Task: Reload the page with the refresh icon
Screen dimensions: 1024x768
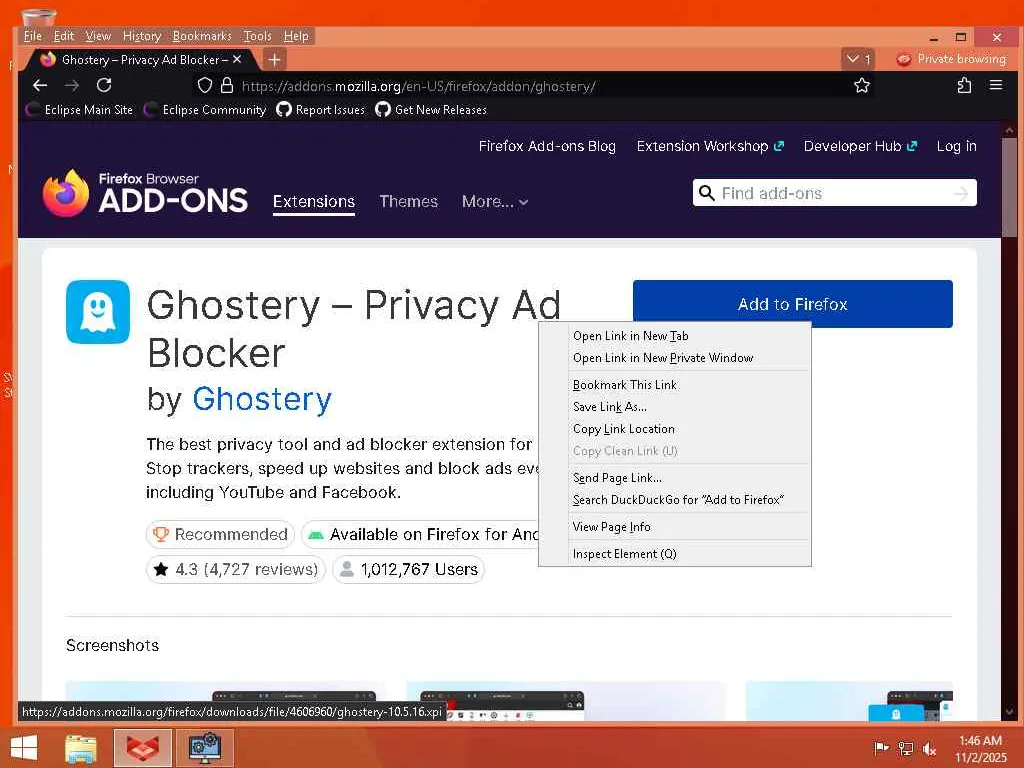Action: pyautogui.click(x=104, y=86)
